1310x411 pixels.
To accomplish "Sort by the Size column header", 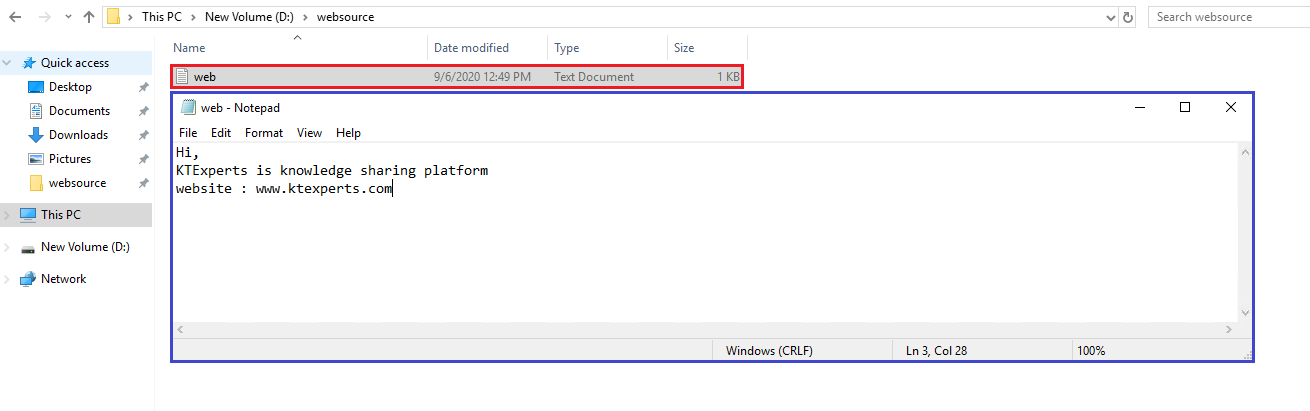I will point(684,47).
